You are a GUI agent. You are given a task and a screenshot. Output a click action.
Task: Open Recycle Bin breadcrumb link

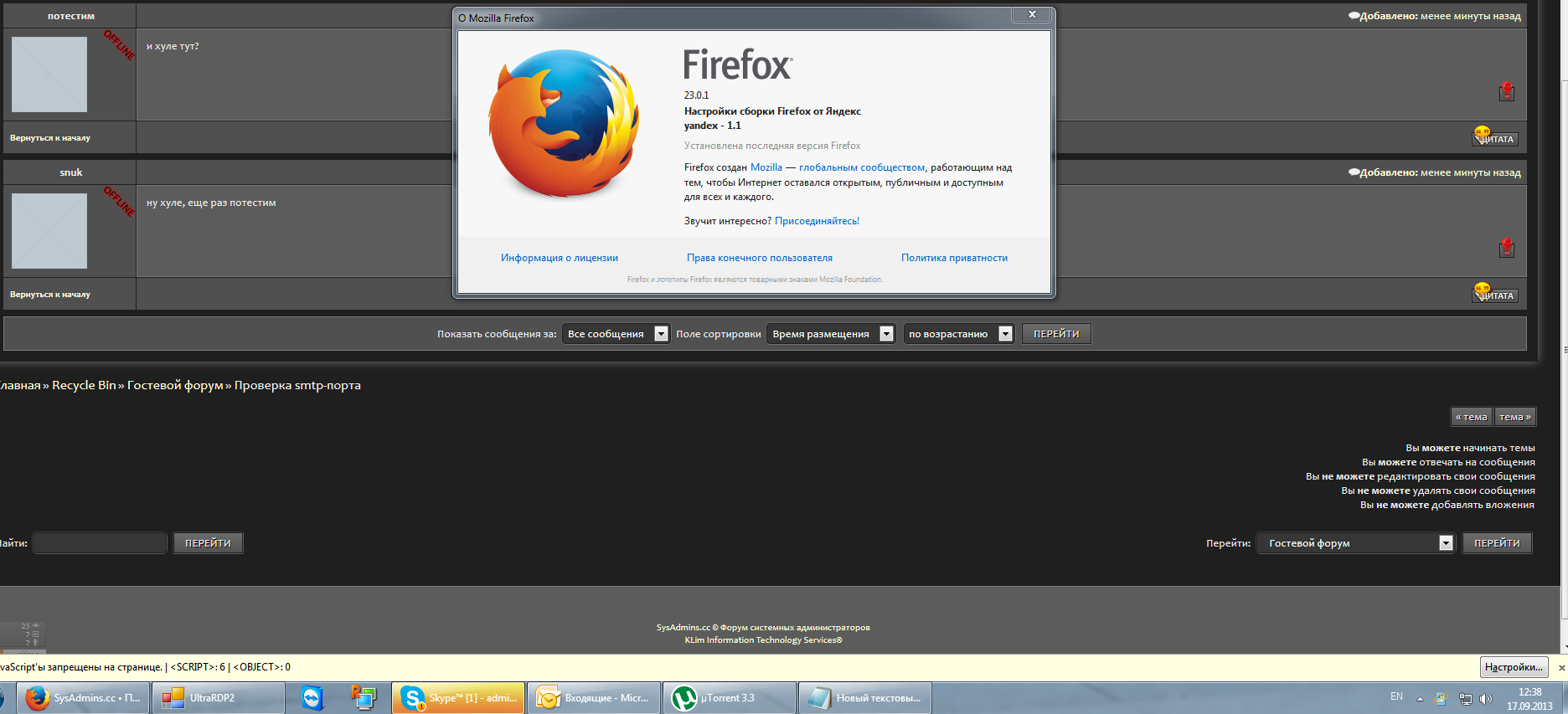click(84, 385)
